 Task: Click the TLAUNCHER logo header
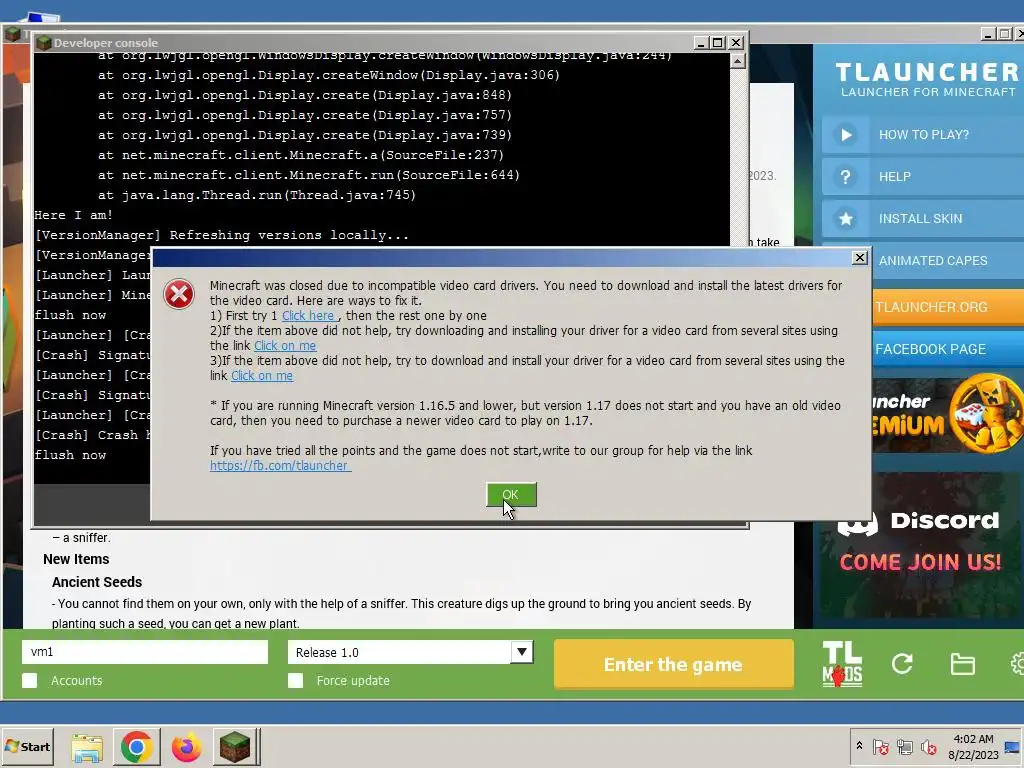pos(926,79)
